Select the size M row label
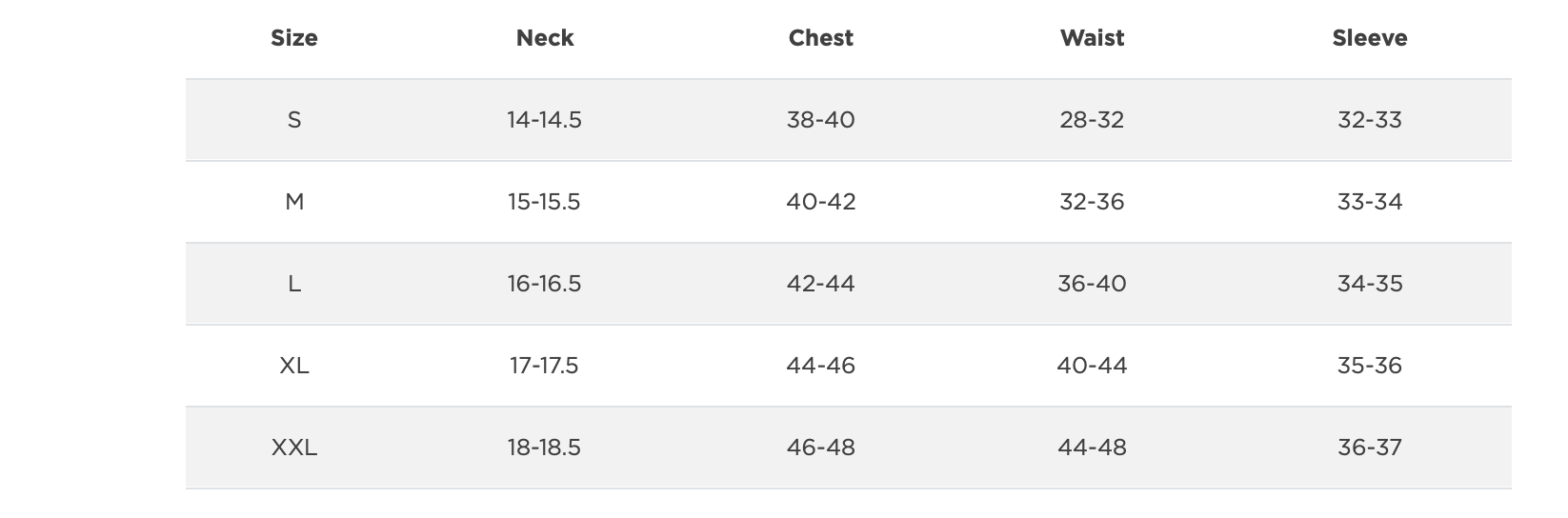 (x=294, y=202)
